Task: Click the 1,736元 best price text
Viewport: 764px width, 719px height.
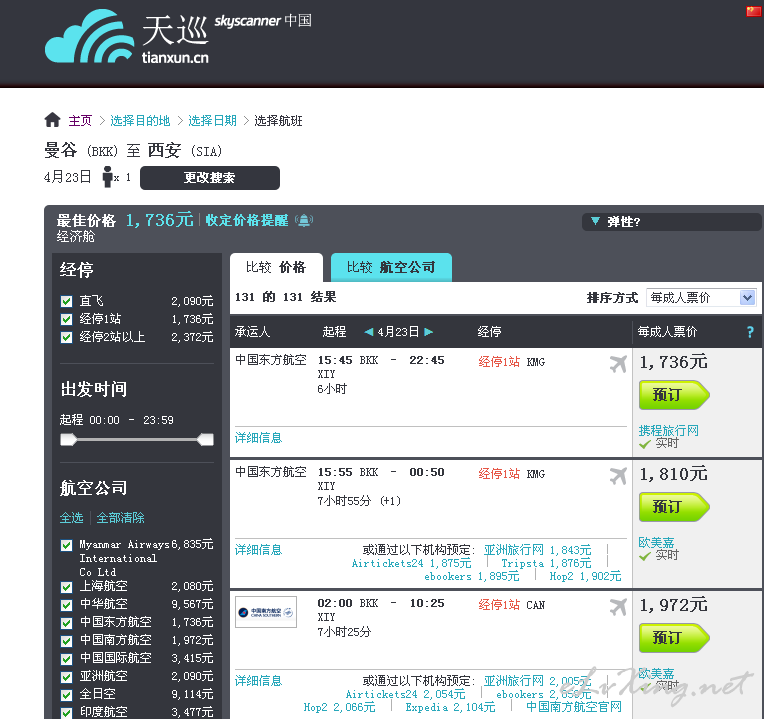Action: coord(159,220)
